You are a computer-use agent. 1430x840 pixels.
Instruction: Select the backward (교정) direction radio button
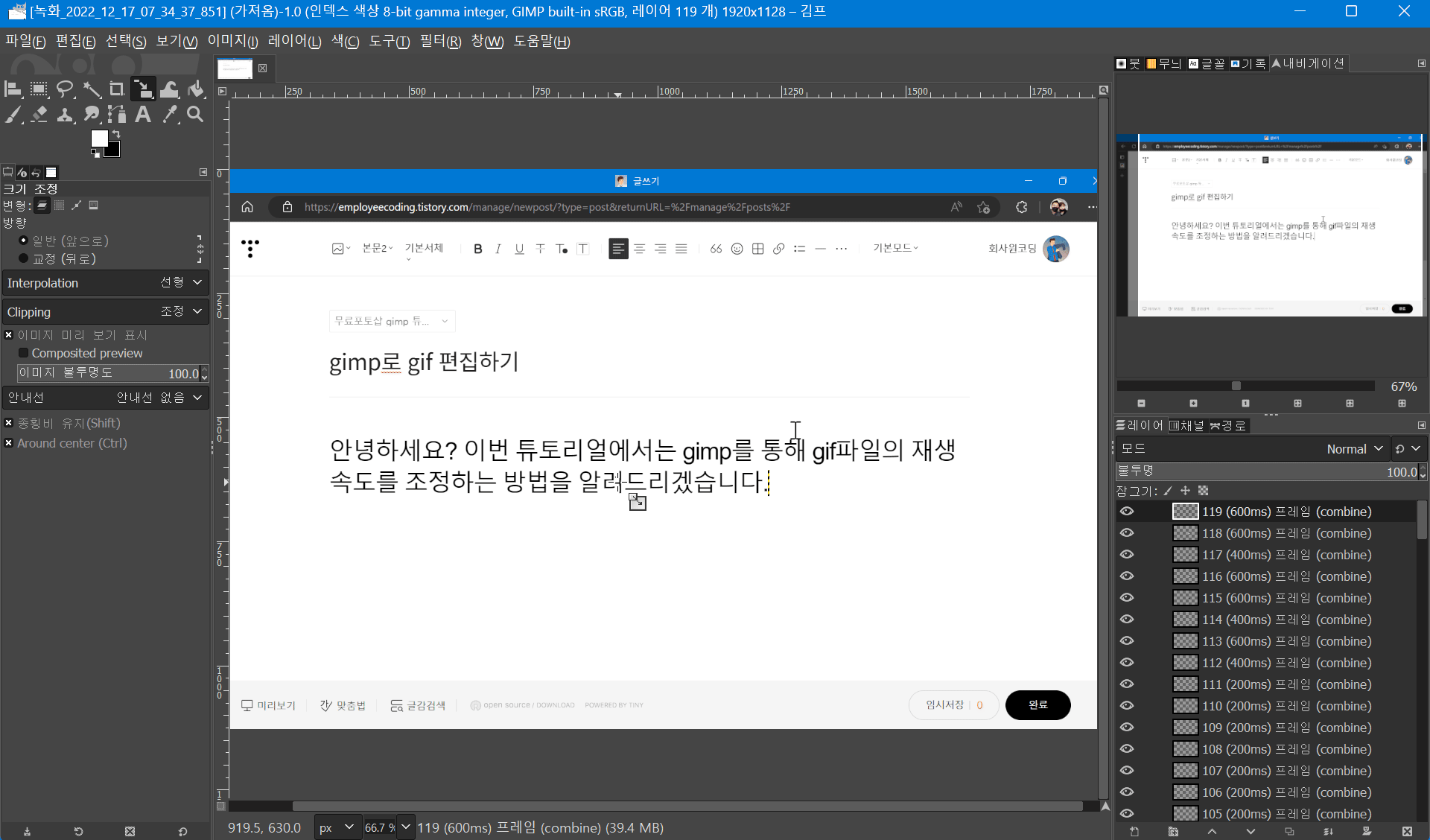click(24, 258)
